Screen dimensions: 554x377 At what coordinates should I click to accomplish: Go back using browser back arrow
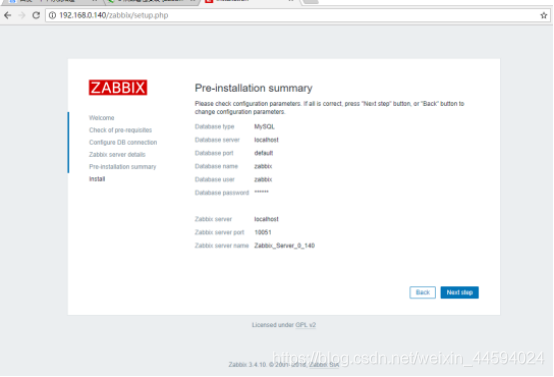pos(7,15)
